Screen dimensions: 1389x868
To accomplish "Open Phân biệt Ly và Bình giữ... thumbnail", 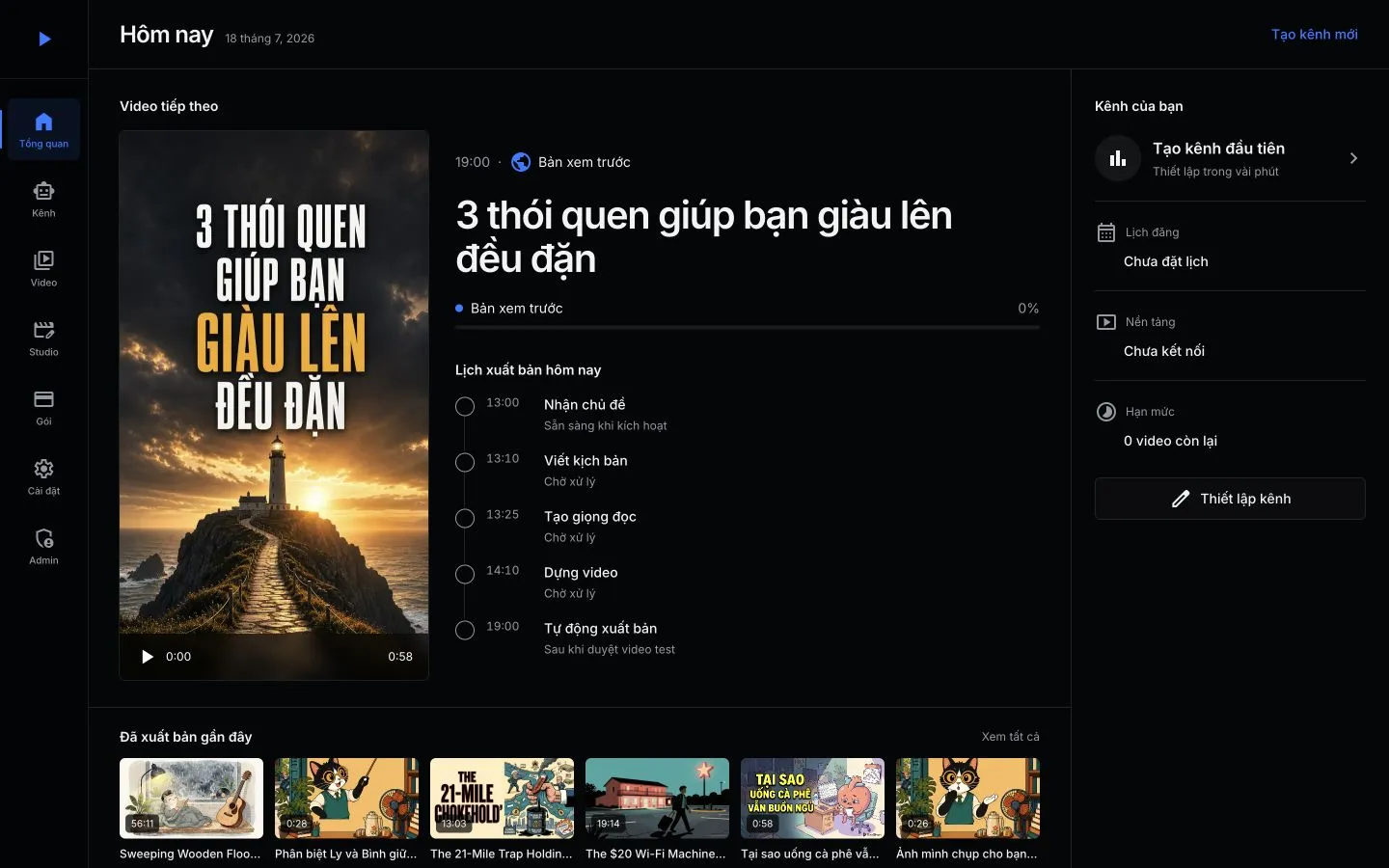I will click(346, 798).
